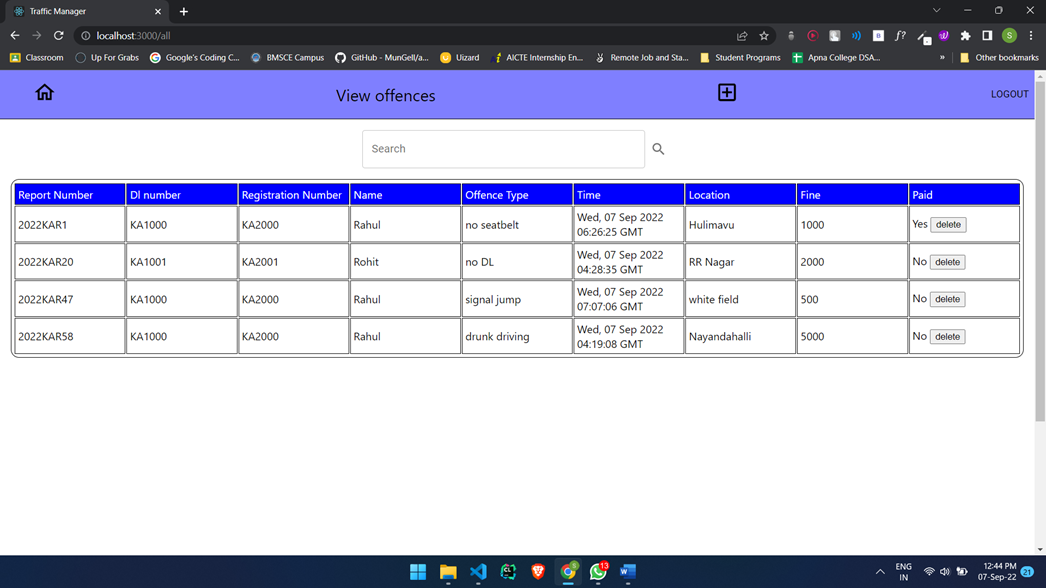Delete the offence report 2022KAR20
The height and width of the screenshot is (588, 1046).
[946, 261]
